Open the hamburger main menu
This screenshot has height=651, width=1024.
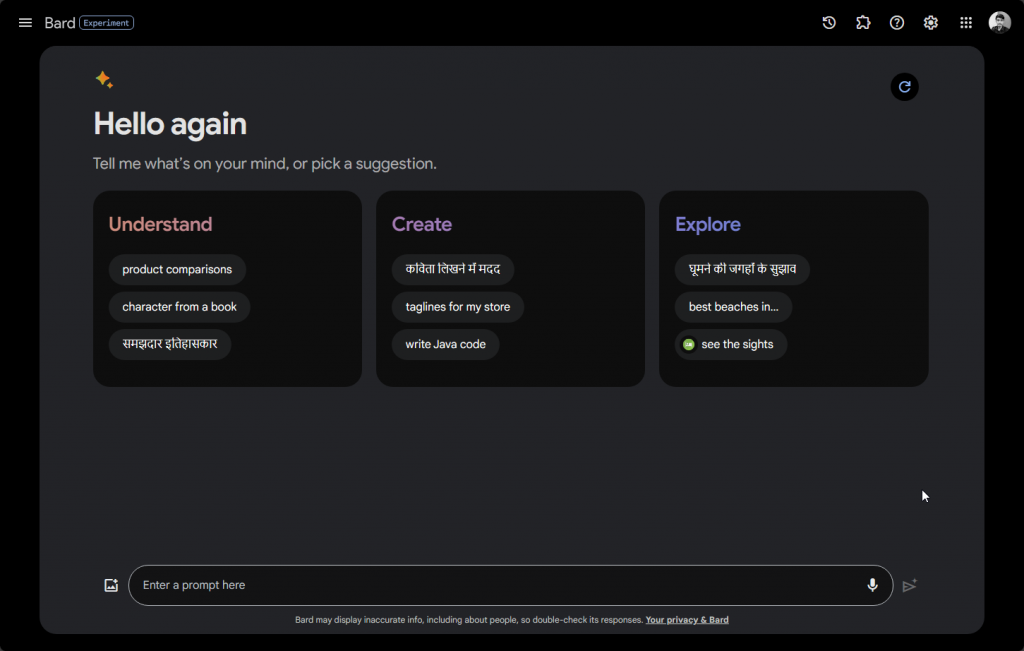(x=25, y=23)
